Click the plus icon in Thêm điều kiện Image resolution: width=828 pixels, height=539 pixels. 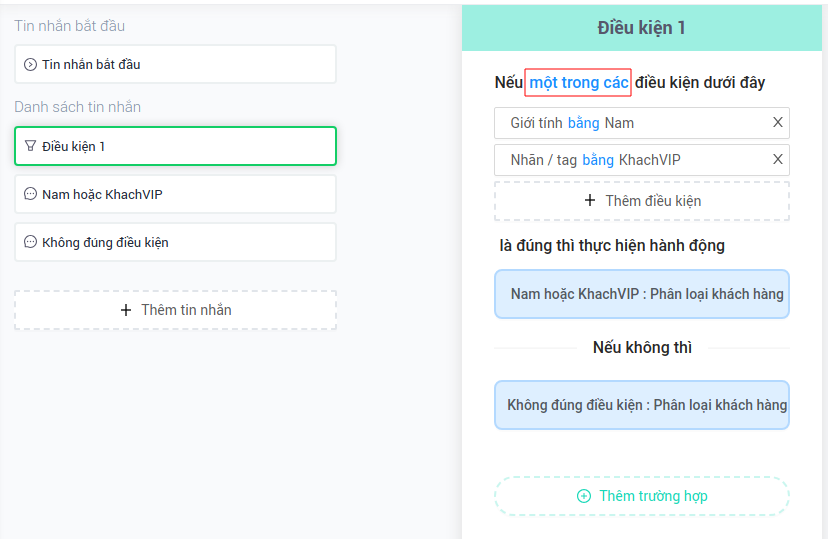pos(590,201)
